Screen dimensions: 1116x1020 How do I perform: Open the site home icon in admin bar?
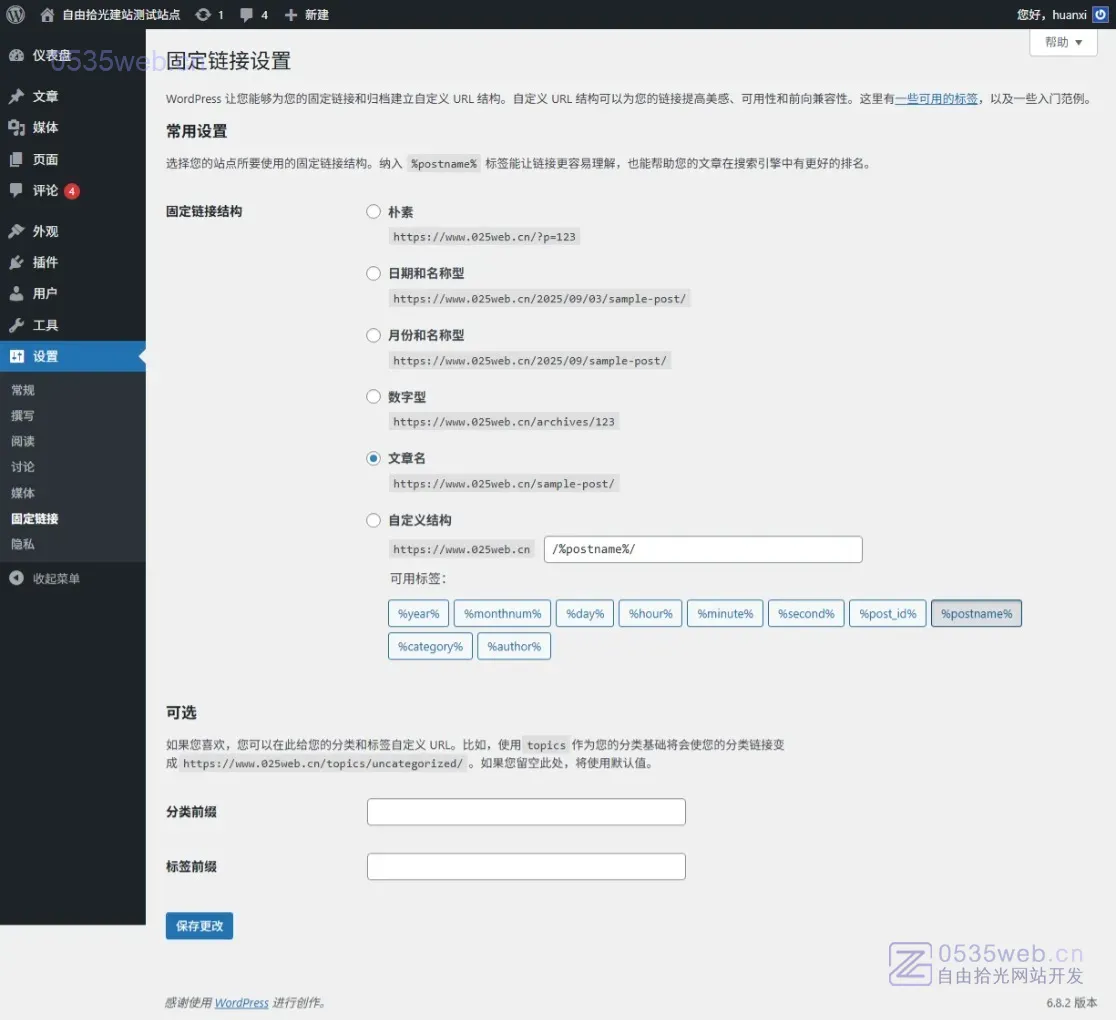(47, 15)
